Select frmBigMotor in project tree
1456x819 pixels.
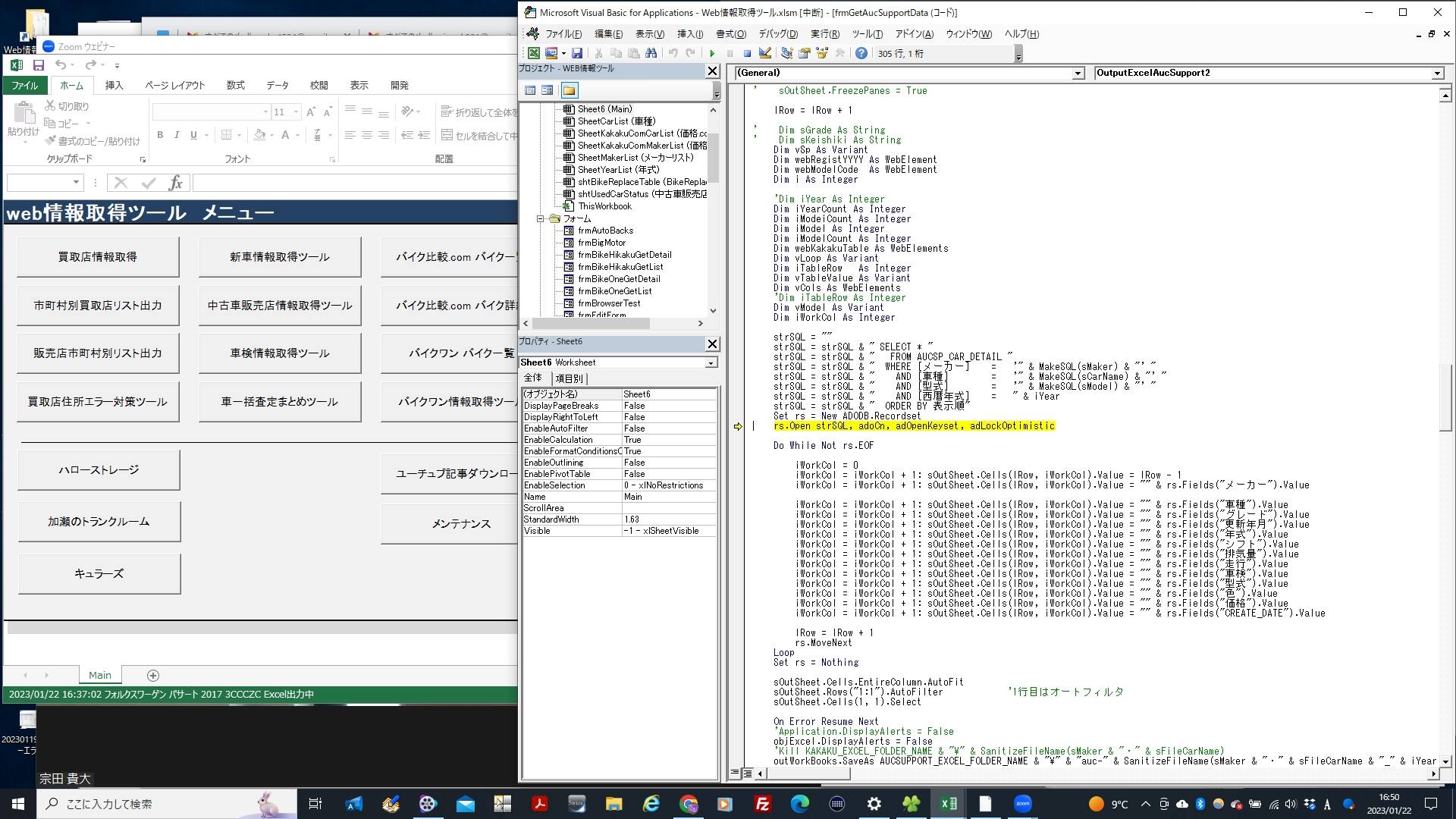tap(601, 243)
